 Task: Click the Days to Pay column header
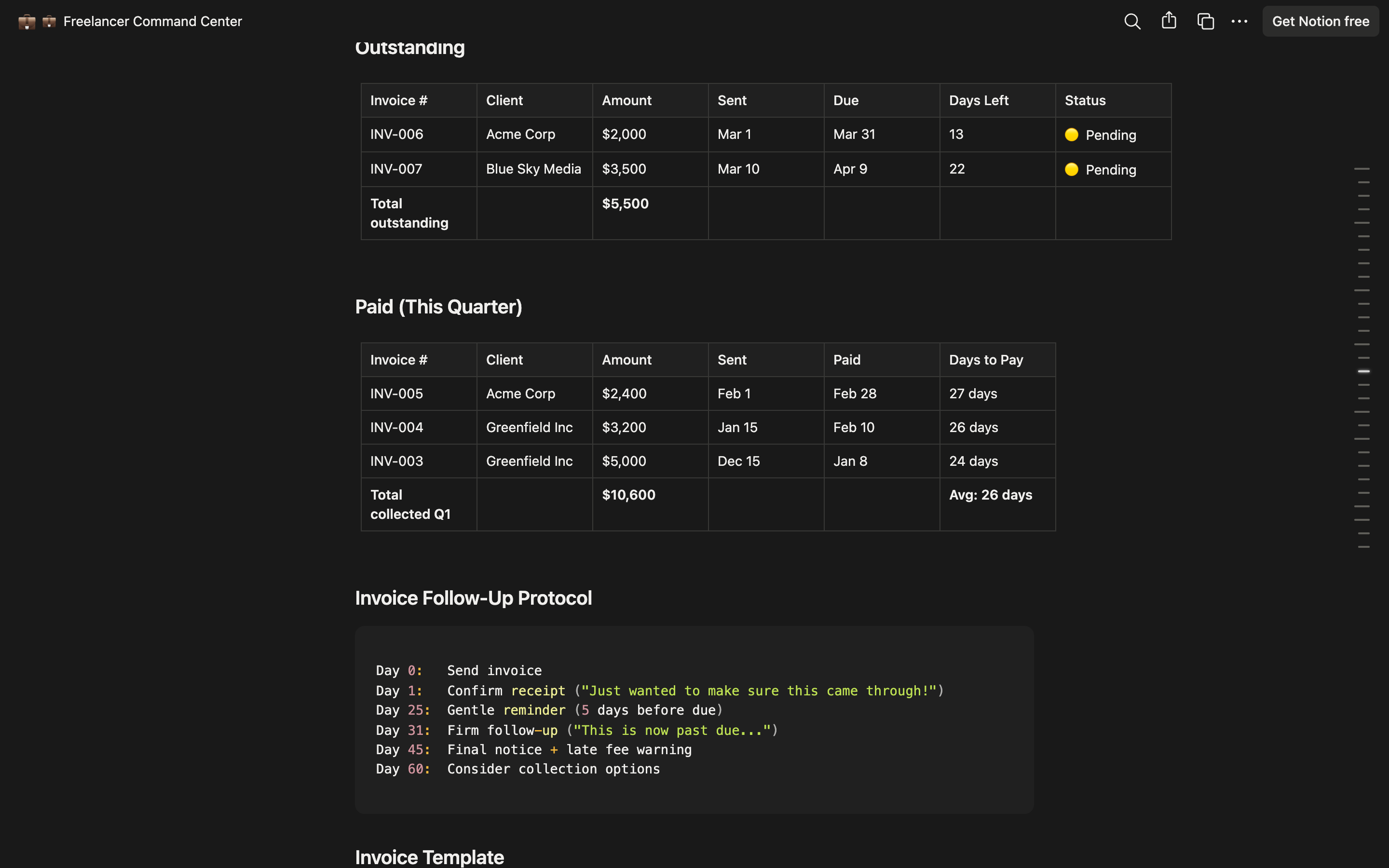[x=997, y=360]
